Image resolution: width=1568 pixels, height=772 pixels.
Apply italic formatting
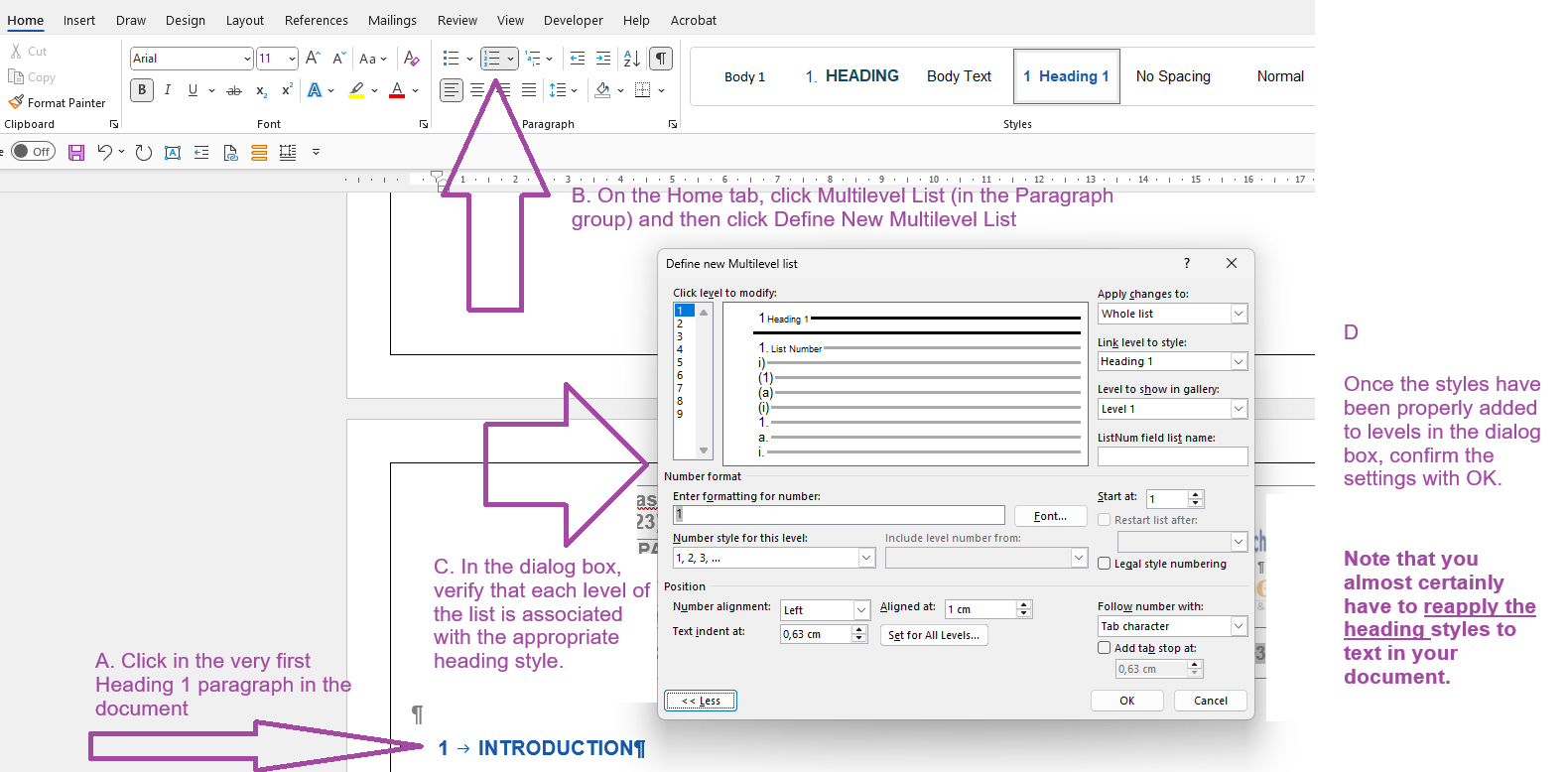tap(167, 90)
